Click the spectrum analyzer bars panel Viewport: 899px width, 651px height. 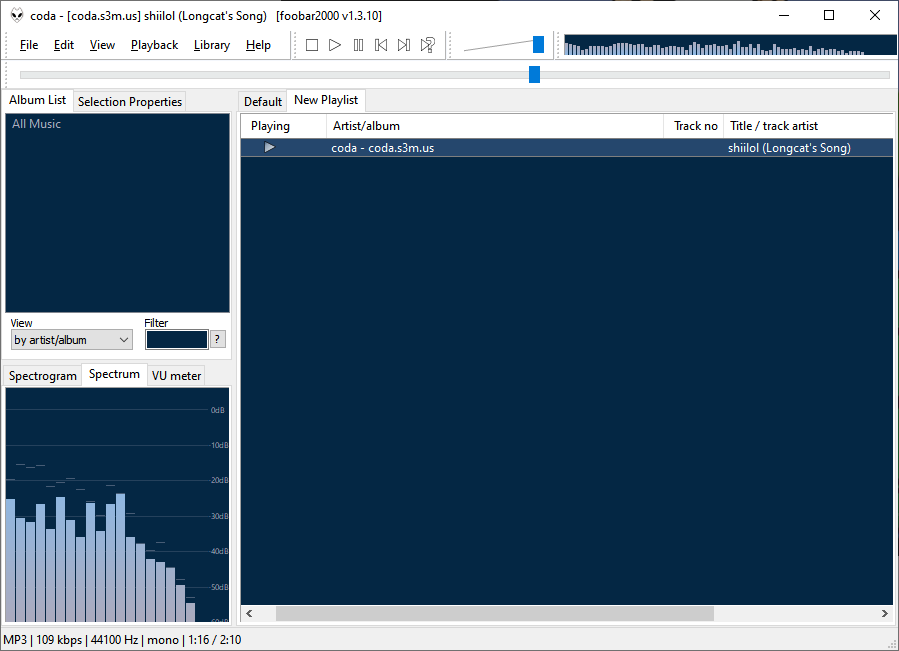pos(117,505)
